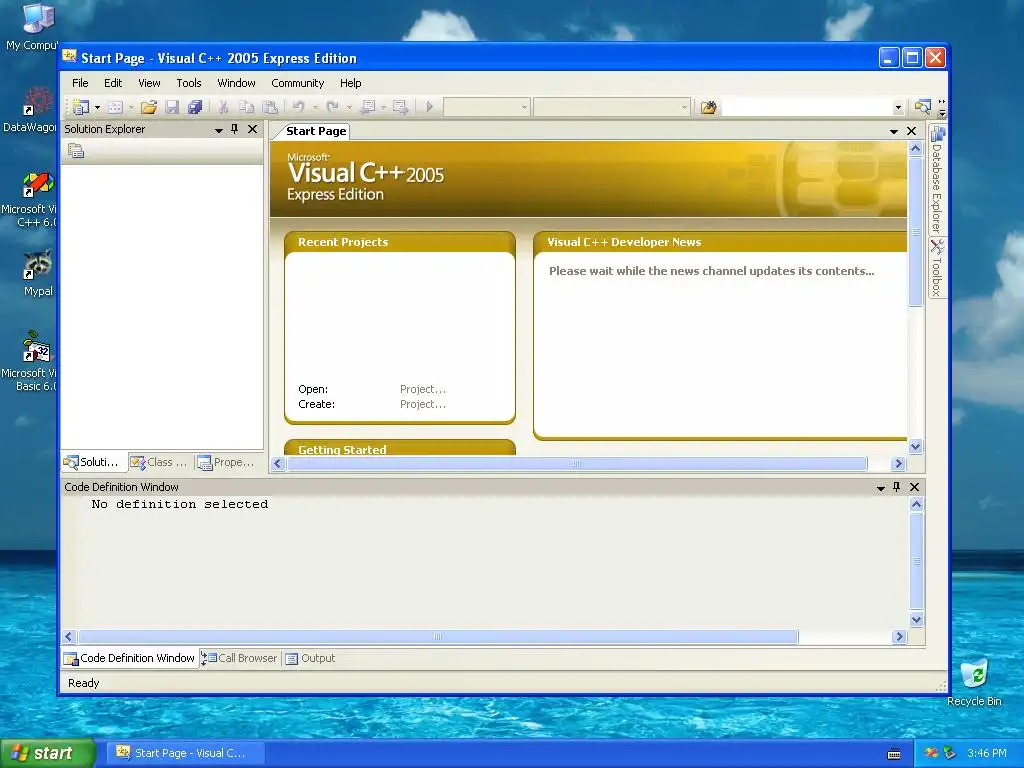
Task: Click the Getting Started heading
Action: click(x=342, y=449)
